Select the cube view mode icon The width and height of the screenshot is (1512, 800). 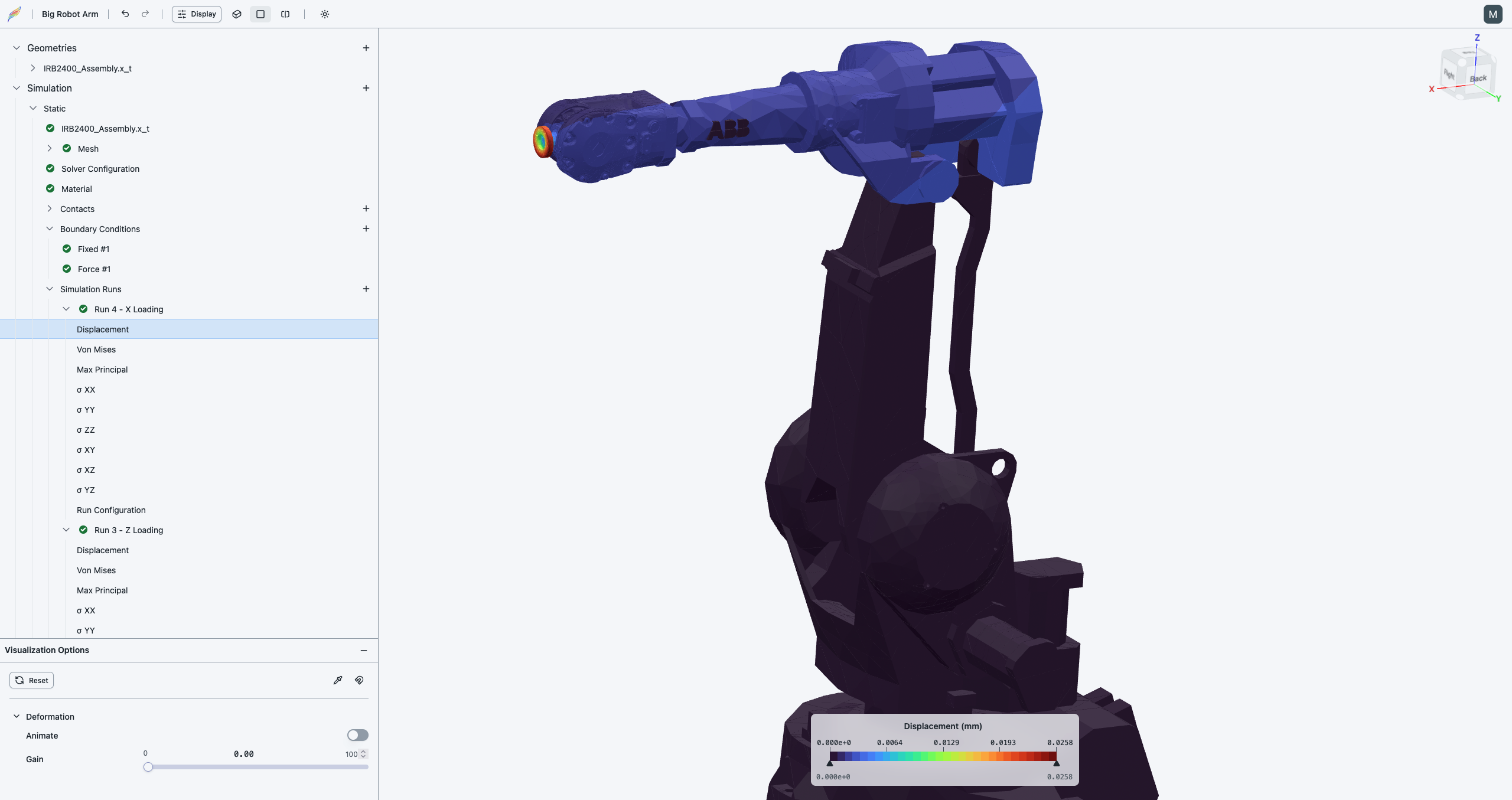[x=236, y=14]
